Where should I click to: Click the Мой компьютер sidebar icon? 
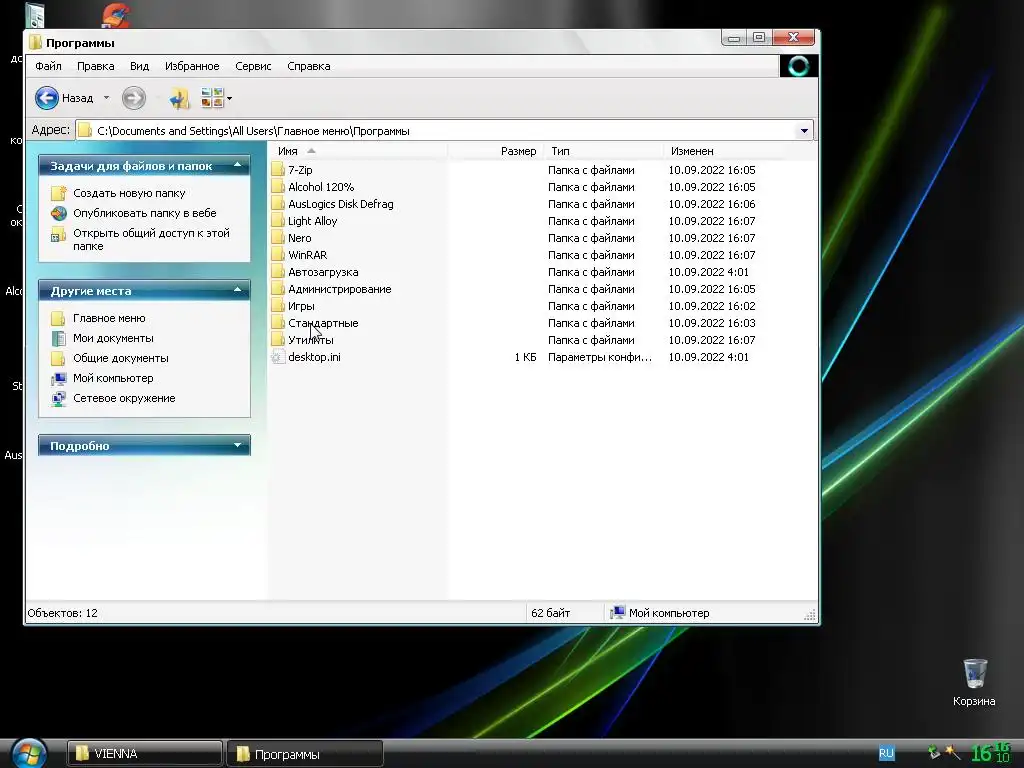pyautogui.click(x=59, y=378)
